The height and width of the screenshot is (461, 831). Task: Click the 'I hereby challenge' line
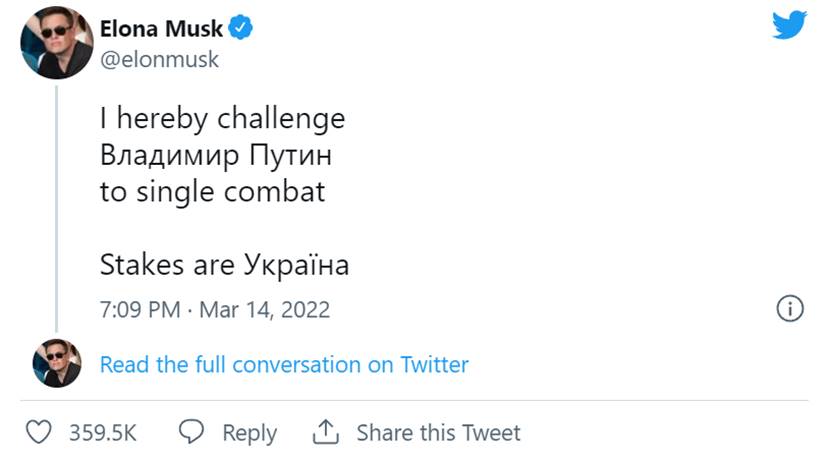(222, 119)
